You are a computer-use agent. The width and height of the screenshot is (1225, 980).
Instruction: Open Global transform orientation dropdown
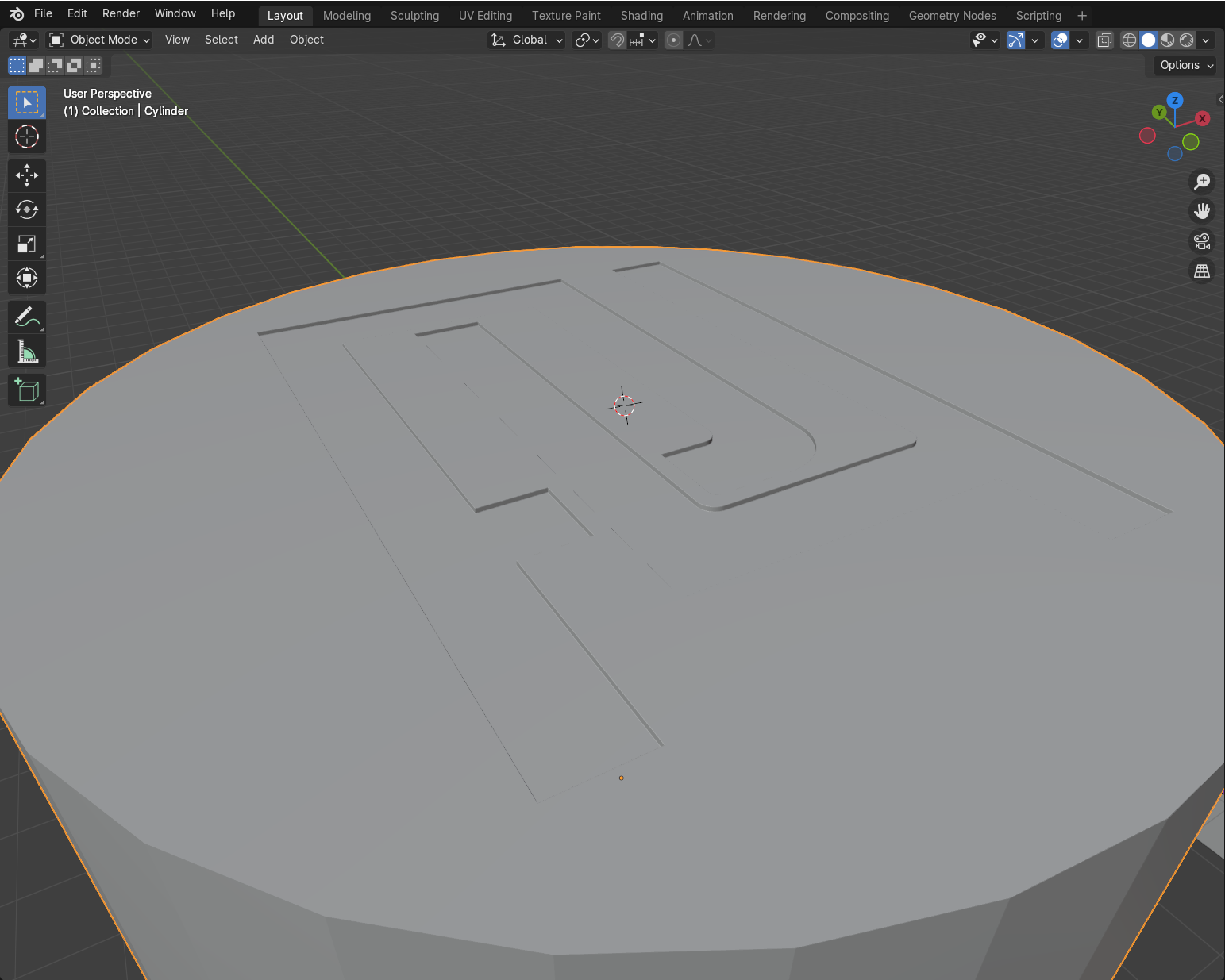[x=526, y=40]
